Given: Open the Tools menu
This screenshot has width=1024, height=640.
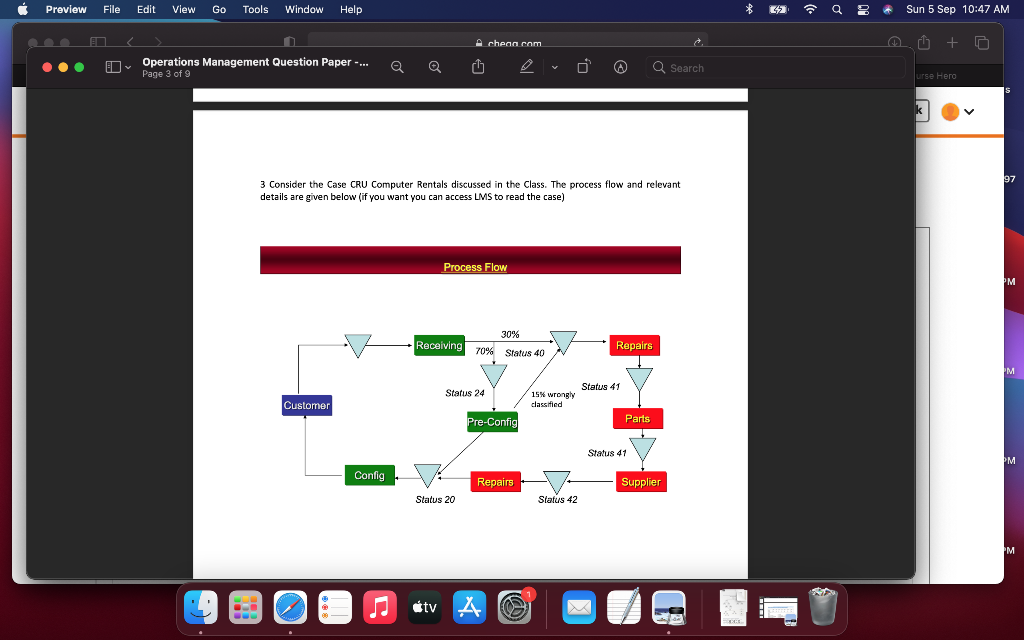Looking at the screenshot, I should [255, 10].
